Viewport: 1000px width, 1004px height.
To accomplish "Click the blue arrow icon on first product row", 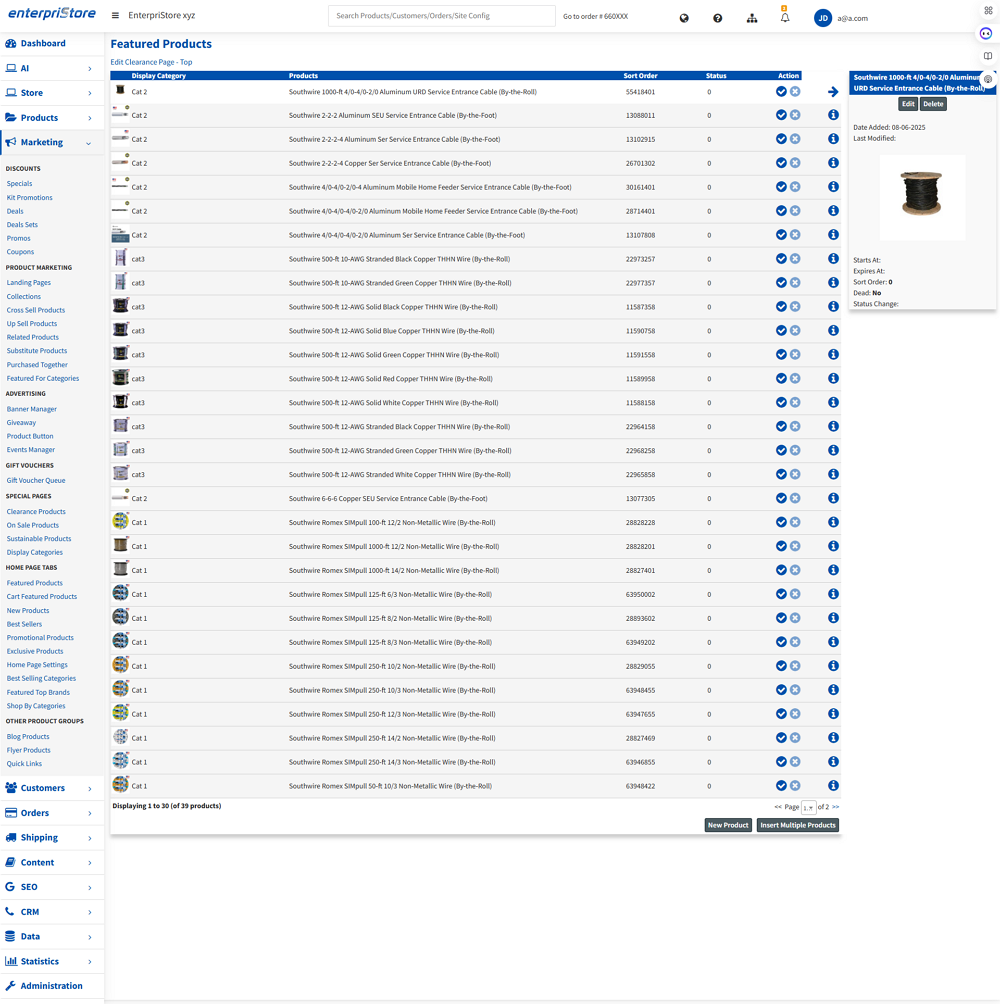I will (x=833, y=92).
